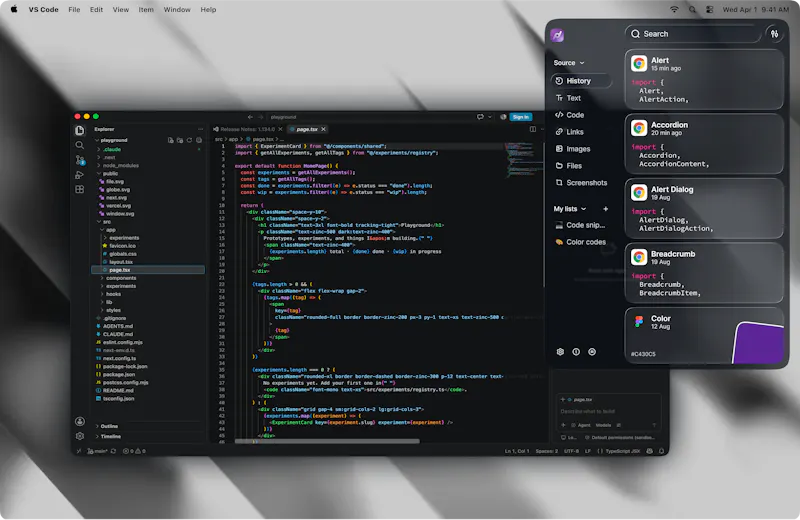The image size is (800, 520).
Task: Open the Manage gear in the VS Code activity bar
Action: click(80, 436)
